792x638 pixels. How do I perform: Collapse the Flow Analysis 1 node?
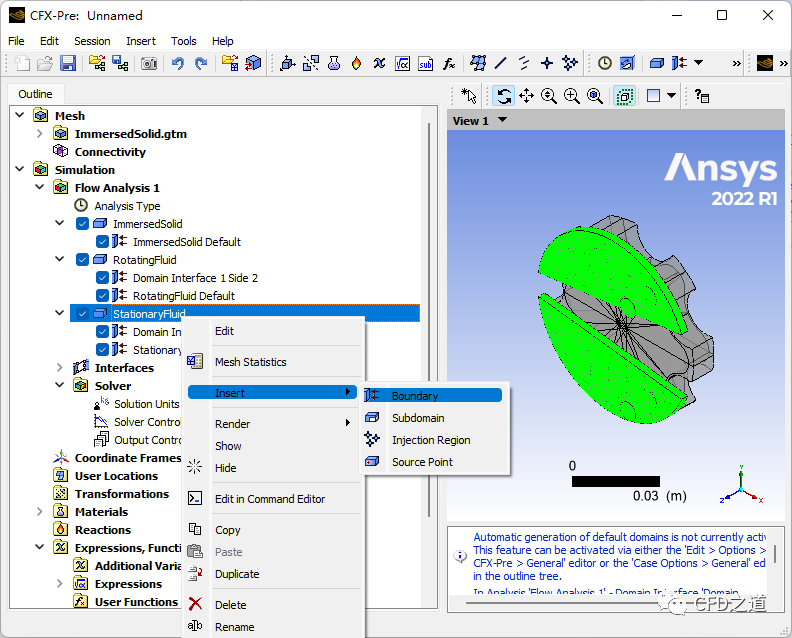39,187
